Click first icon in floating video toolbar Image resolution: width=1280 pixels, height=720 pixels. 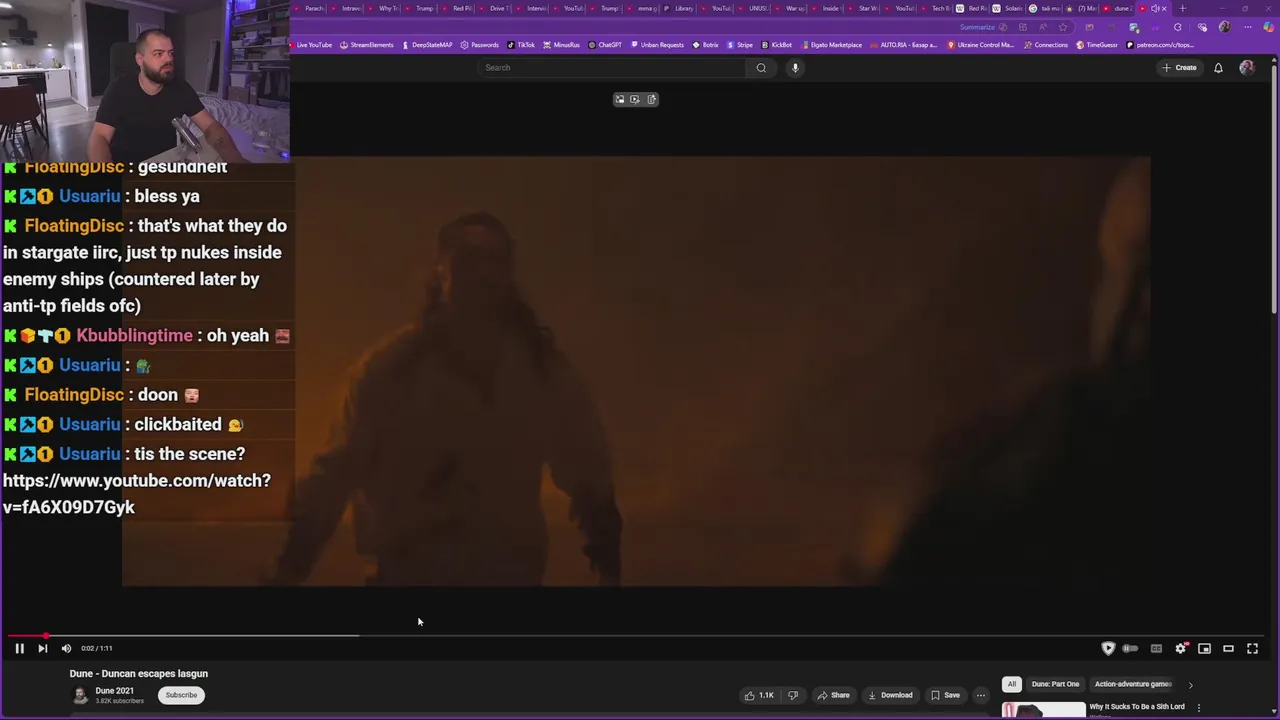[620, 99]
